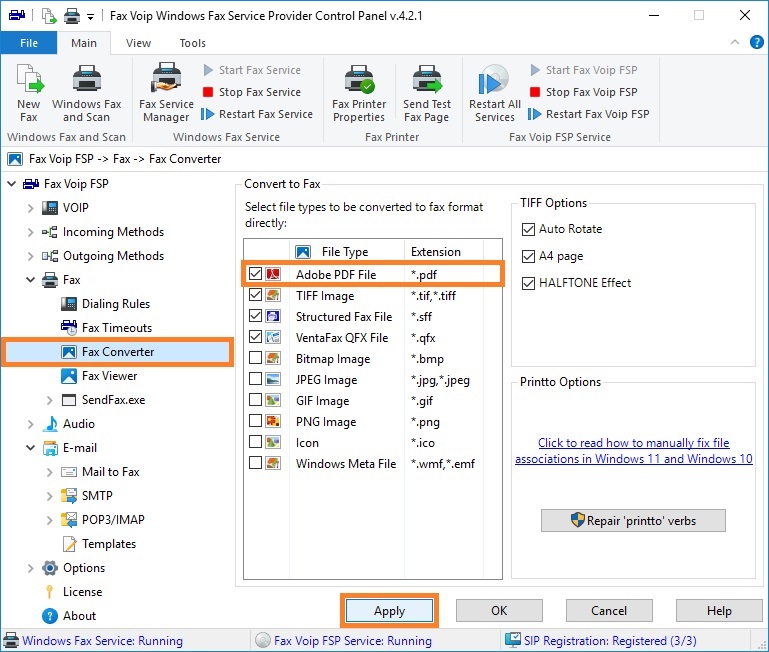The image size is (769, 652).
Task: Uncheck Adobe PDF File checkbox
Action: pyautogui.click(x=255, y=274)
